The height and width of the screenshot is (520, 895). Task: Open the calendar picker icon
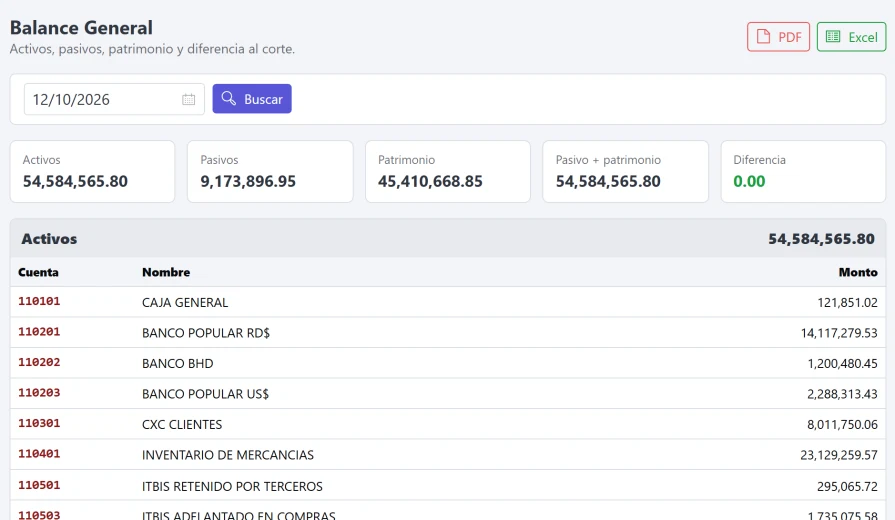[188, 99]
